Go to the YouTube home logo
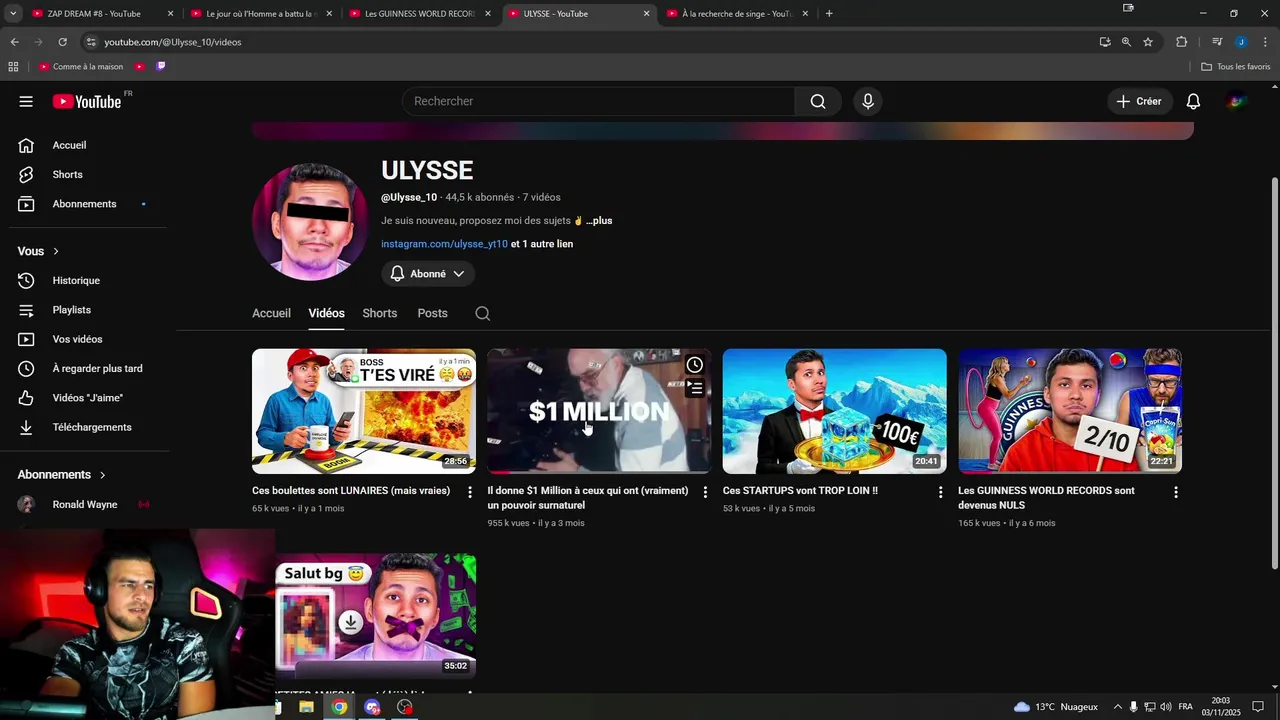1280x720 pixels. click(x=87, y=101)
